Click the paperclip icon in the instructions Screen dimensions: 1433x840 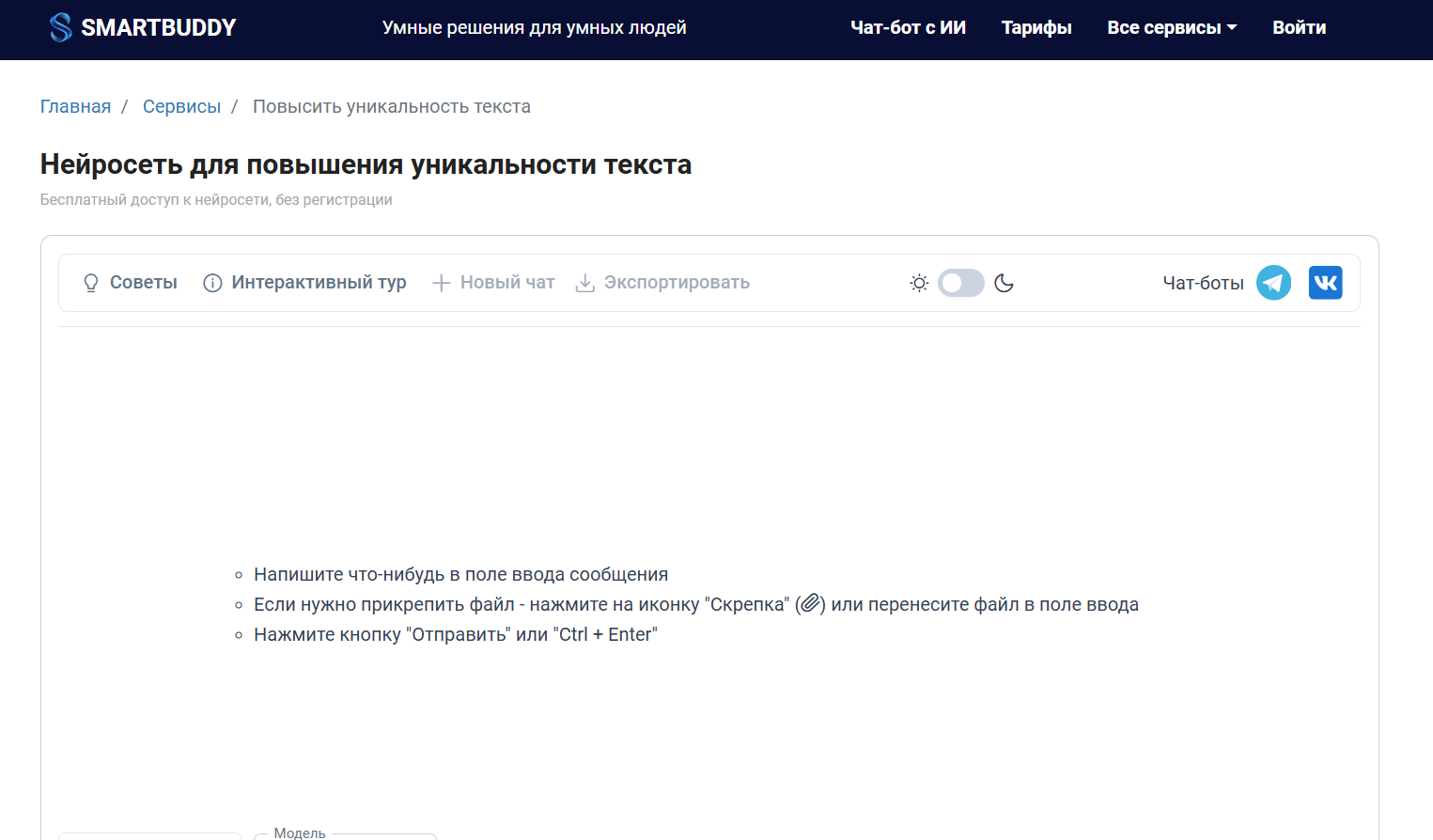click(810, 604)
